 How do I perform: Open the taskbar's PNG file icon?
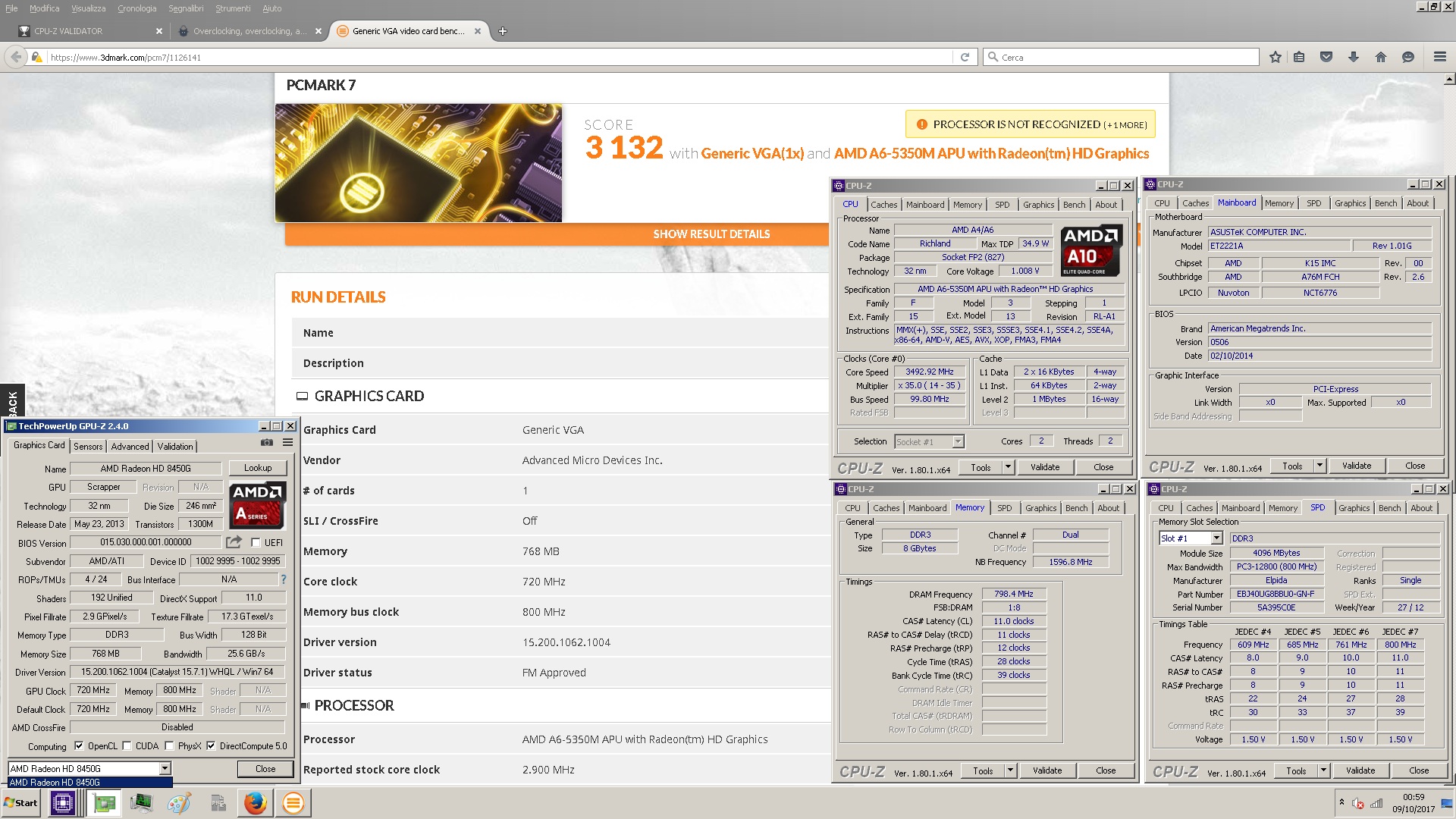tap(218, 802)
